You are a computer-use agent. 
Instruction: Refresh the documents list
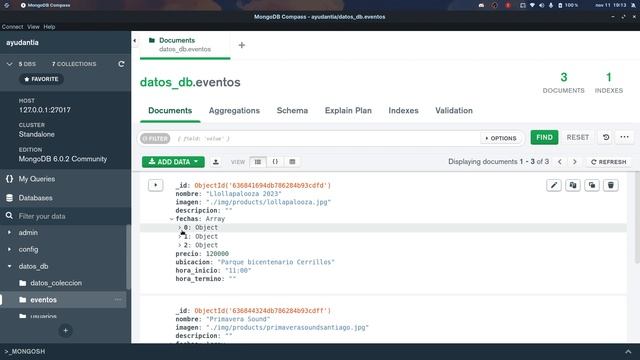[609, 162]
